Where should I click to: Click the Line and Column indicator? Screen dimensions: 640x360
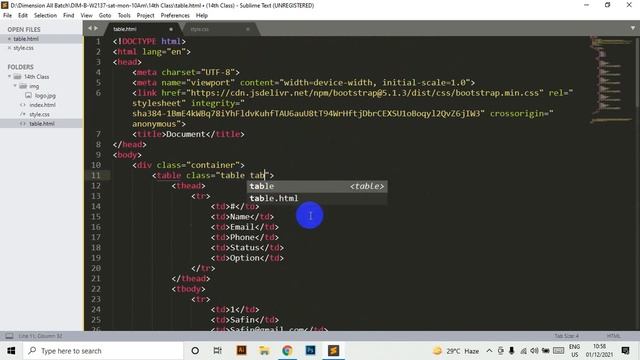[x=40, y=336]
